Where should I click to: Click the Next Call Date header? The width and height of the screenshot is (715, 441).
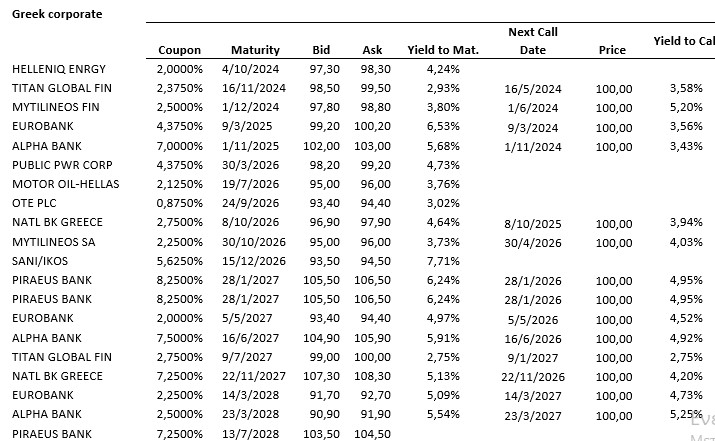coord(533,41)
